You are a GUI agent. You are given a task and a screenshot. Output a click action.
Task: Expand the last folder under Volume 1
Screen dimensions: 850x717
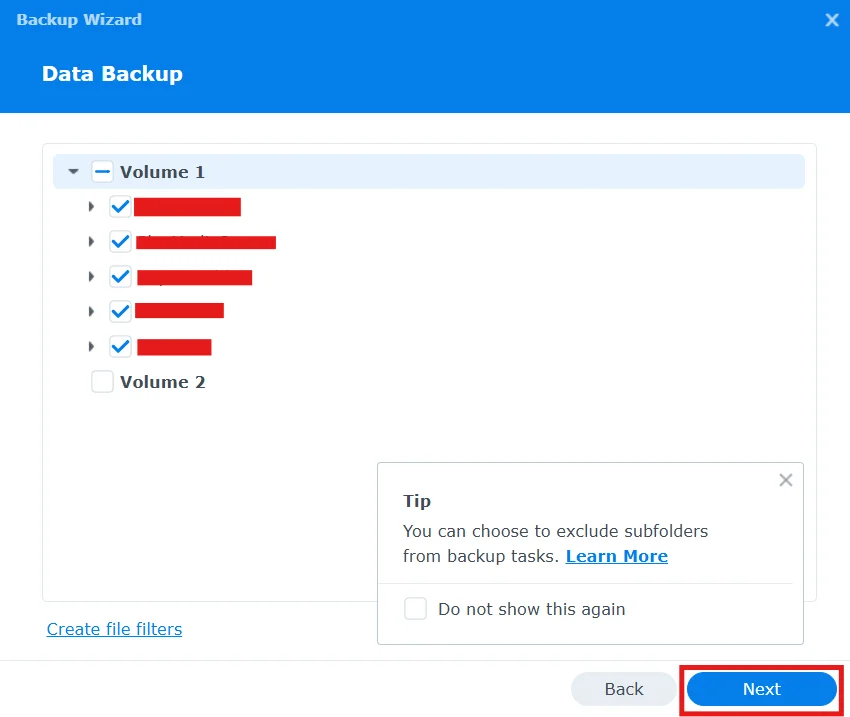[91, 346]
